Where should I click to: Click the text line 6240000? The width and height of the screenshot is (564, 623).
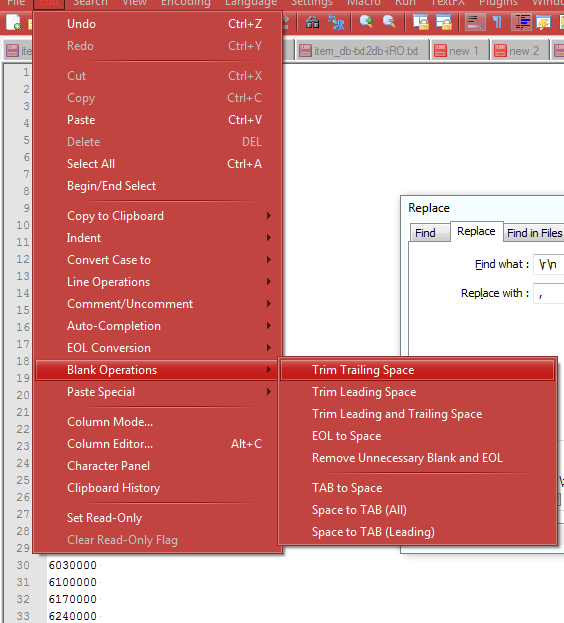point(73,616)
